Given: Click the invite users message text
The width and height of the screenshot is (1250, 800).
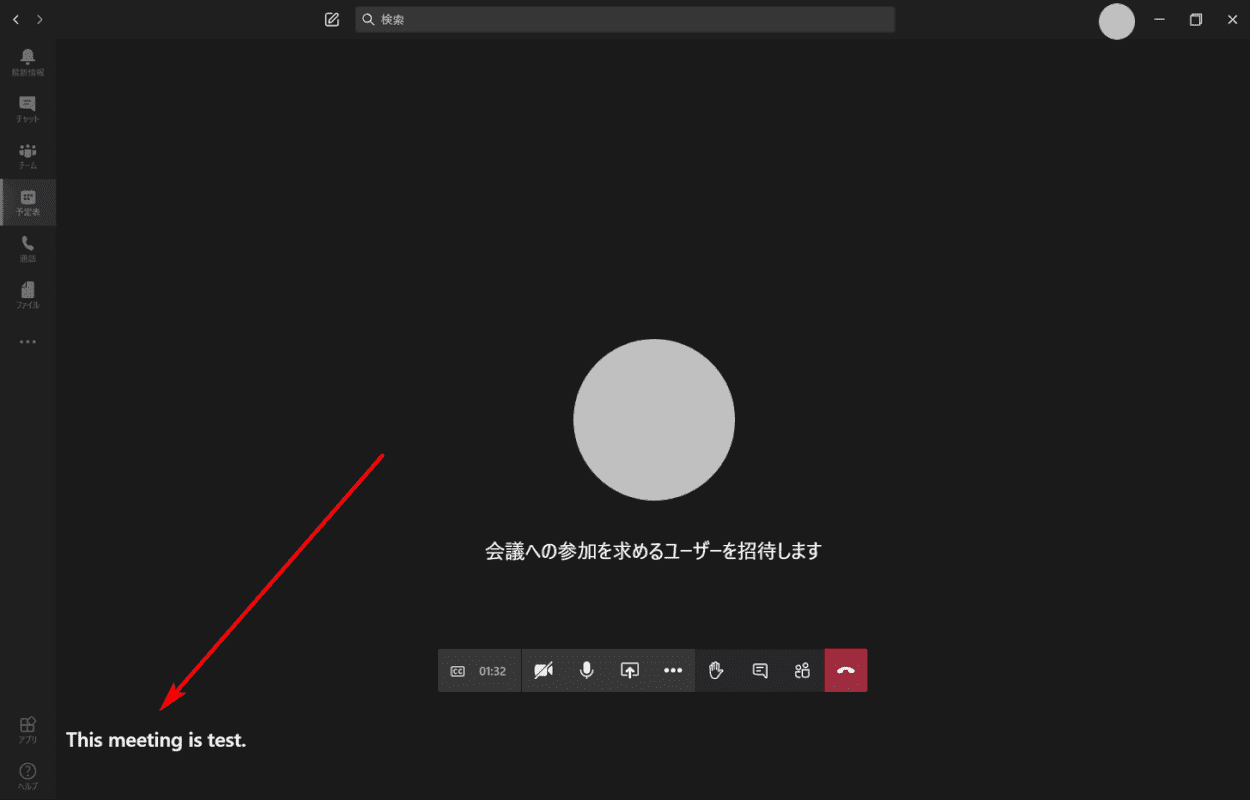Looking at the screenshot, I should 653,551.
